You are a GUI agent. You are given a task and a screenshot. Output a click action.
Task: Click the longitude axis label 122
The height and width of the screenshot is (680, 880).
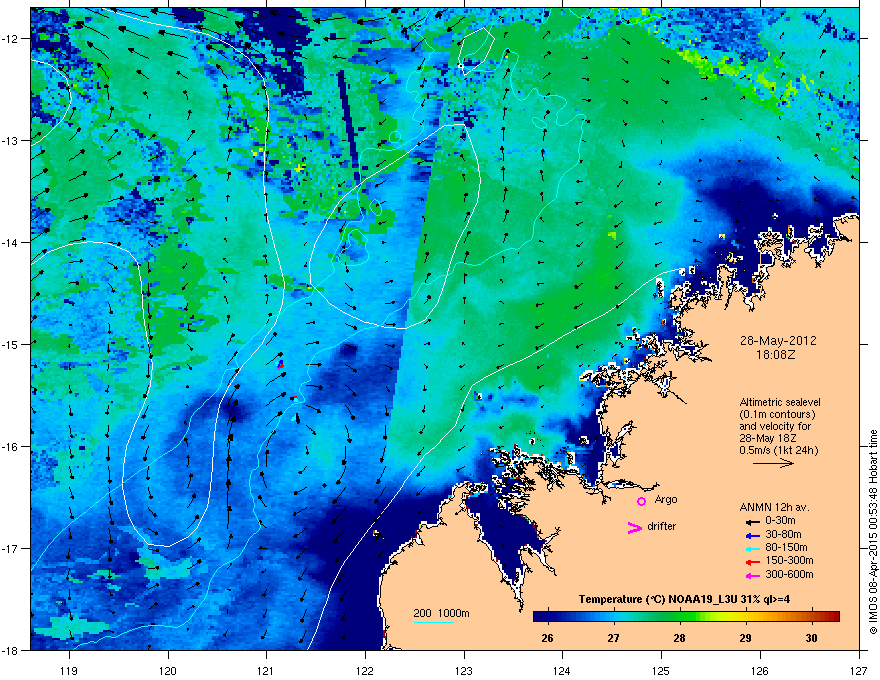coord(365,670)
